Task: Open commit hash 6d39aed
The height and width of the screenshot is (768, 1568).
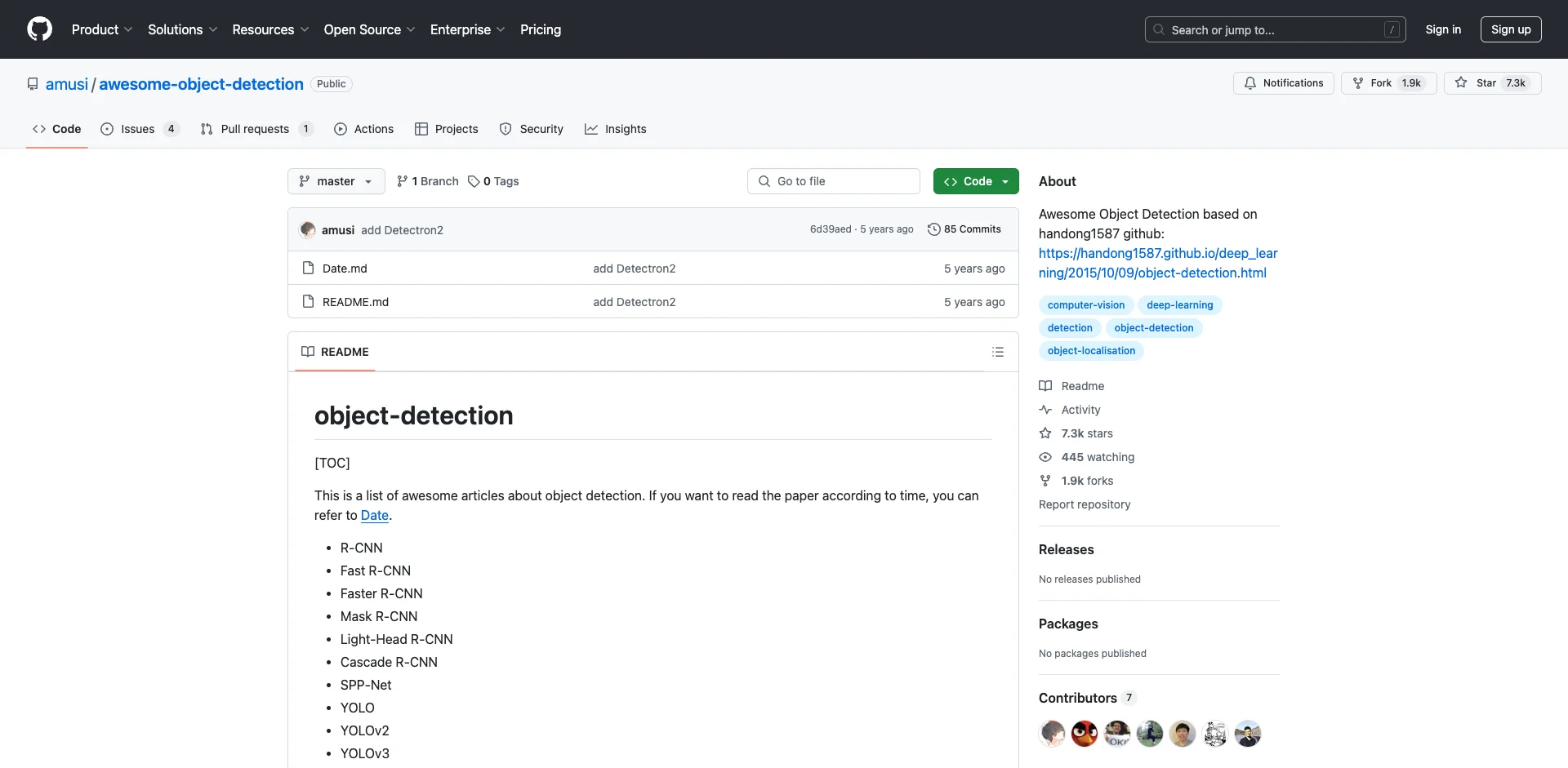Action: (831, 229)
